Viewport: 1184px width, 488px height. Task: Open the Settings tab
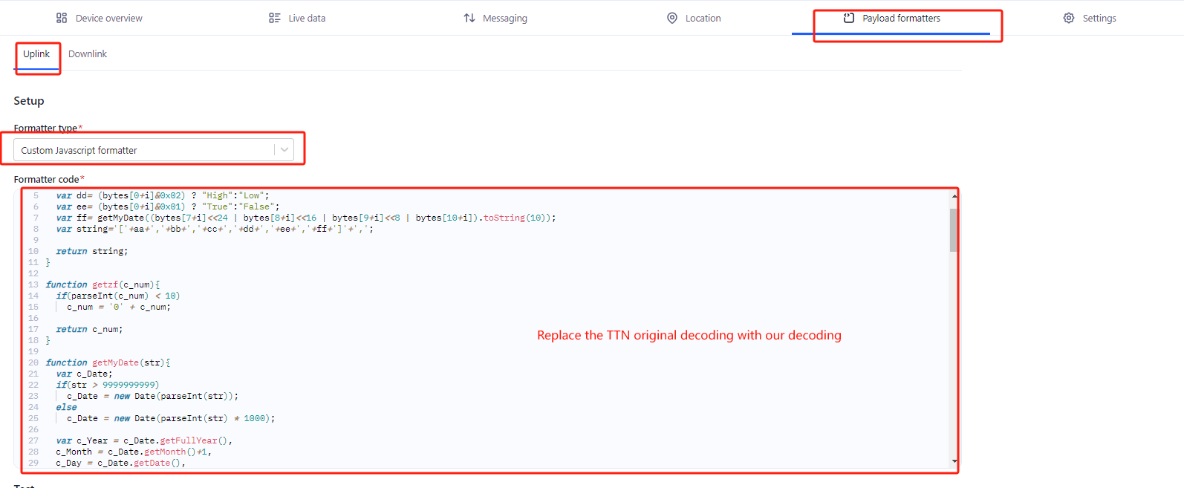[x=1089, y=18]
